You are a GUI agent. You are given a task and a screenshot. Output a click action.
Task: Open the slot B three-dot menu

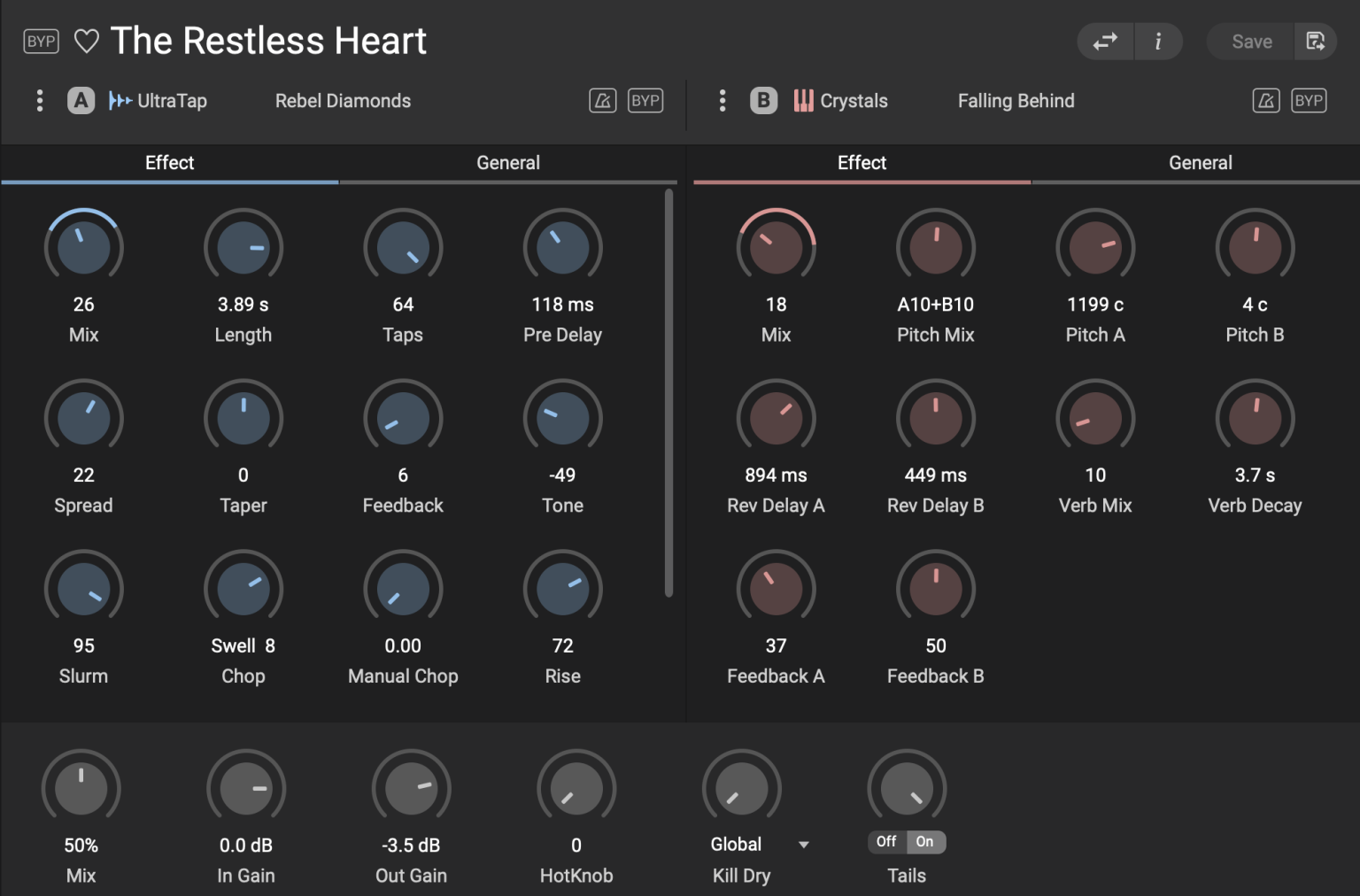pyautogui.click(x=722, y=101)
